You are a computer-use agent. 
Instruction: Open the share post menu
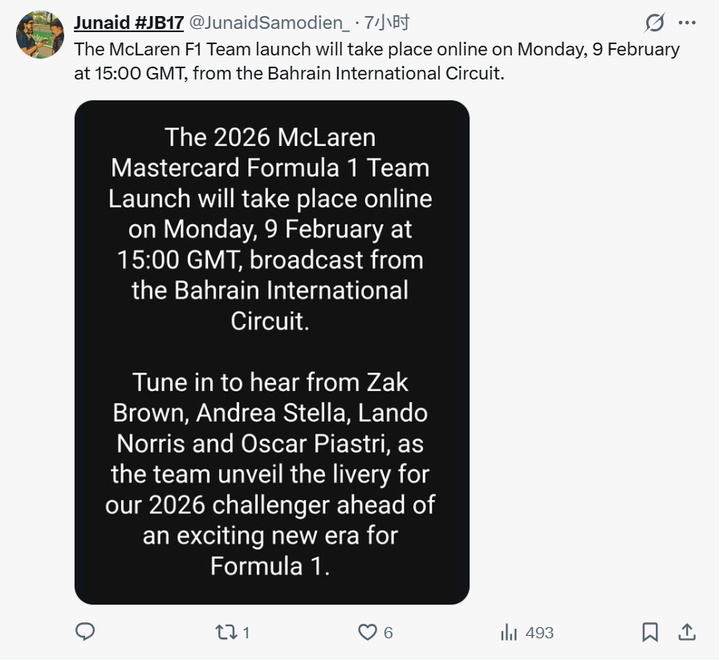tap(687, 632)
